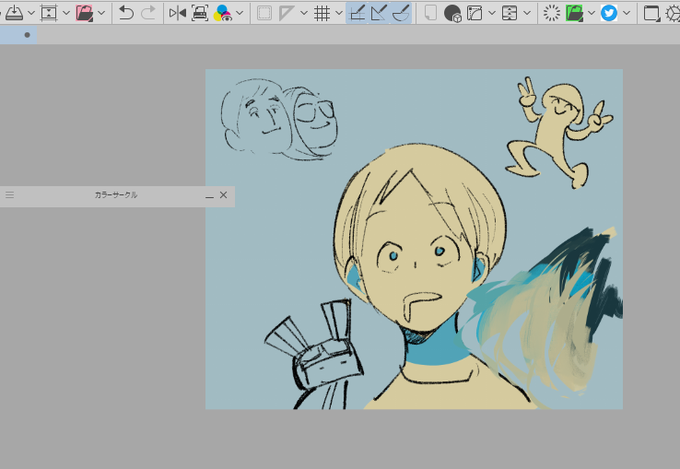Toggle the grid display icon
The width and height of the screenshot is (680, 469).
coord(322,13)
